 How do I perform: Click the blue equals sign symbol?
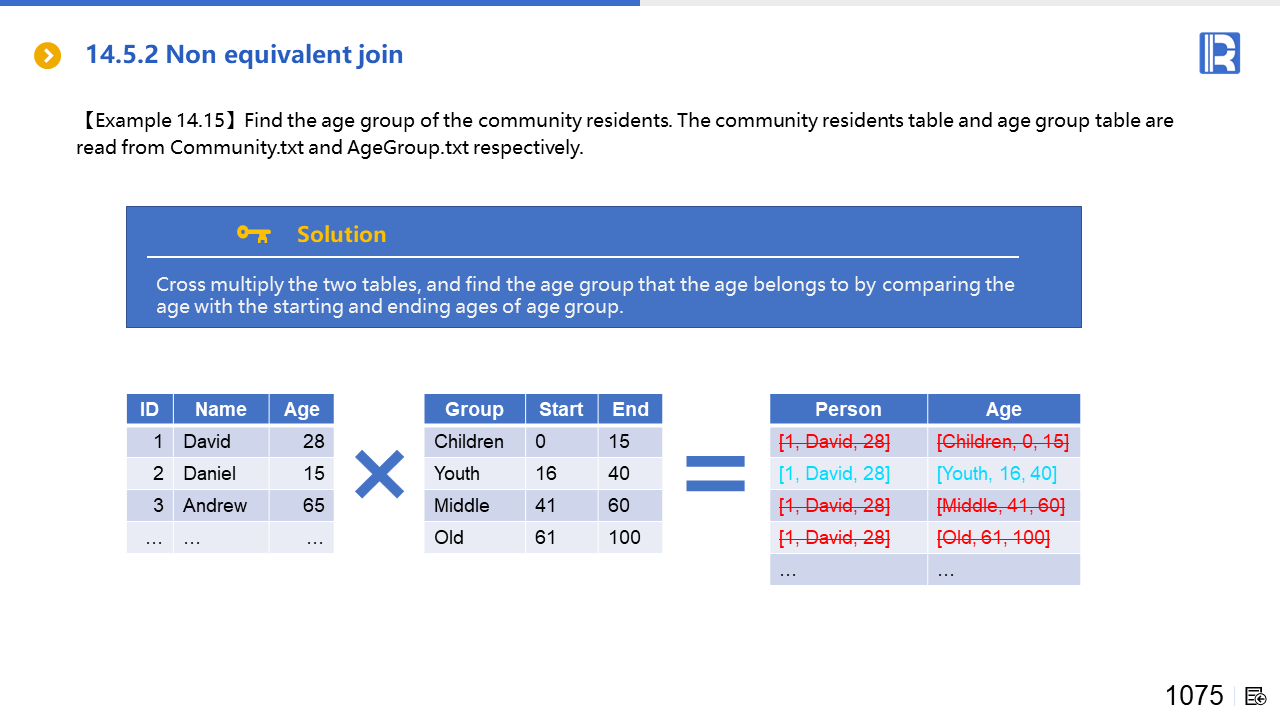point(715,474)
